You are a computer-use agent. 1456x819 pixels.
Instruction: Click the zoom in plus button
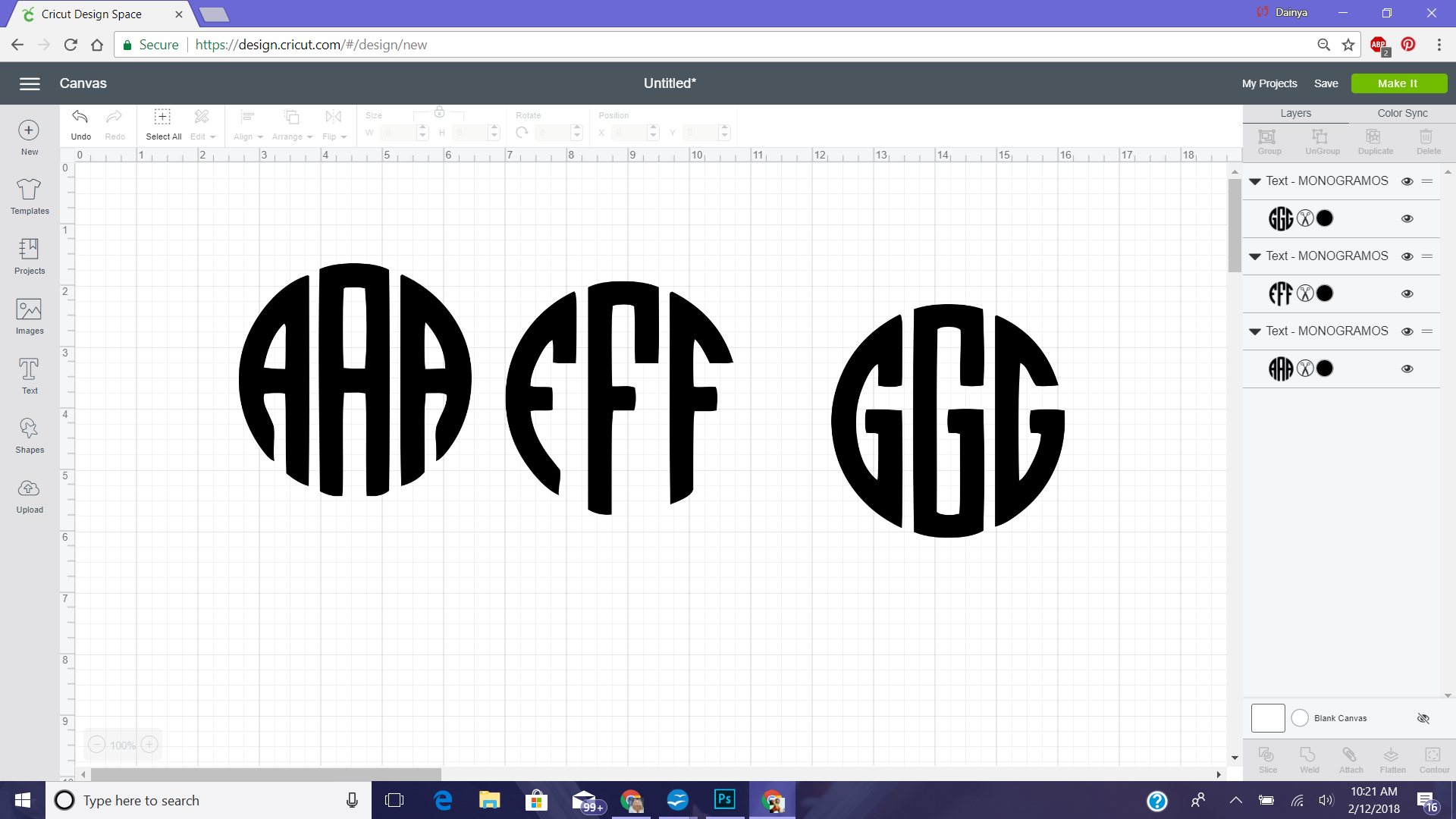click(x=149, y=745)
